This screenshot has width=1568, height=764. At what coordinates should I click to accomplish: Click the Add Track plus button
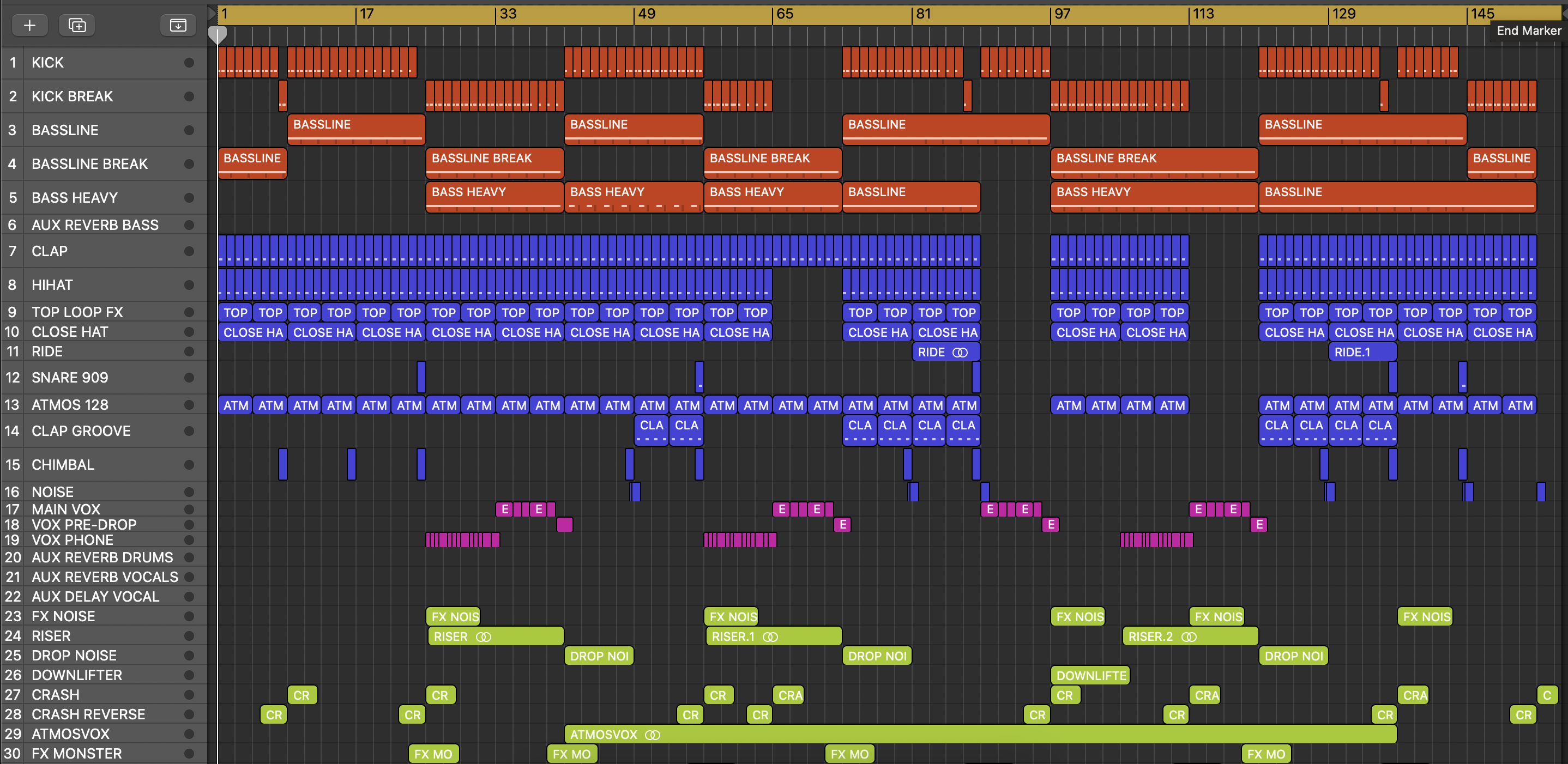pyautogui.click(x=29, y=25)
